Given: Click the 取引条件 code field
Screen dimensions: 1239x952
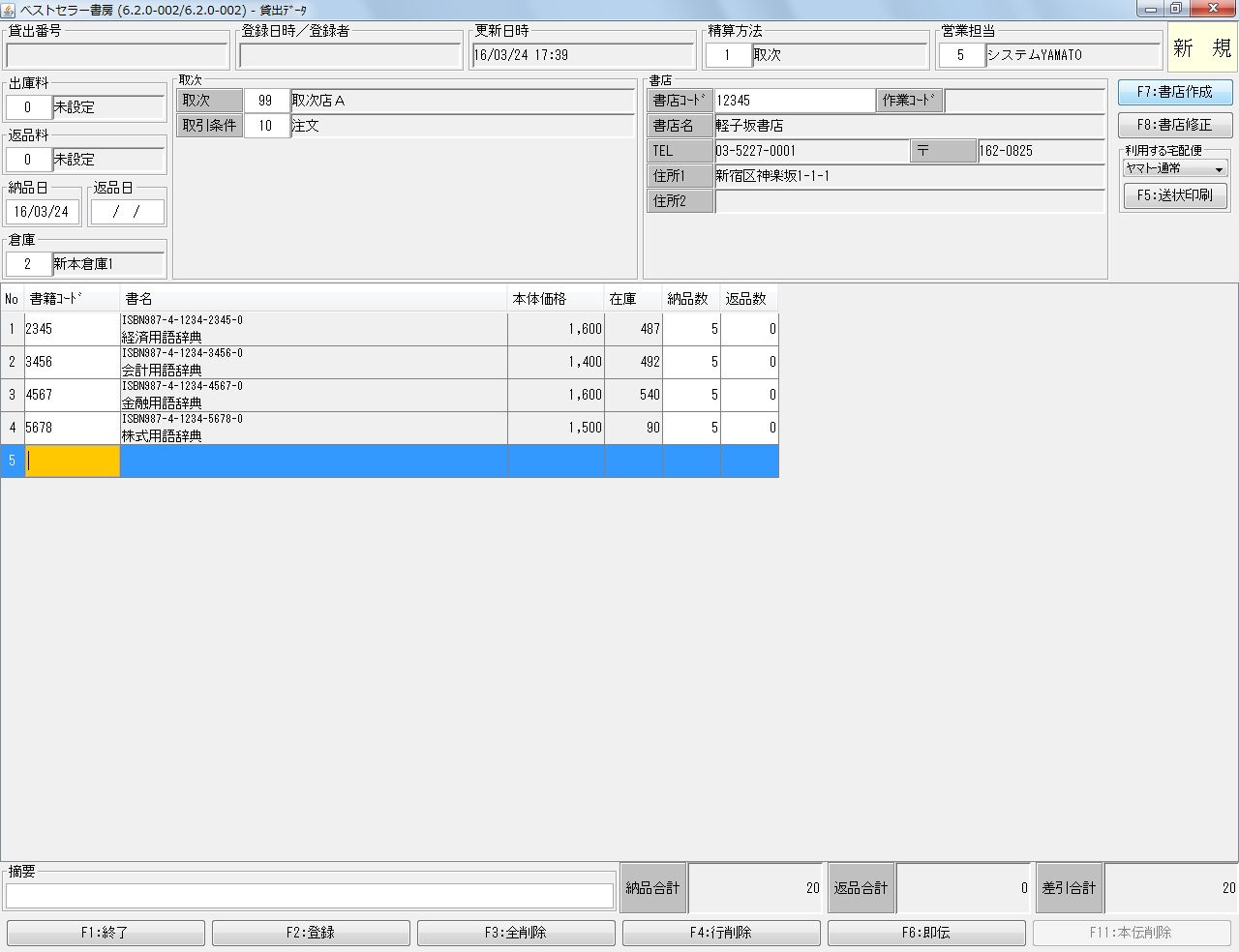Looking at the screenshot, I should (266, 126).
